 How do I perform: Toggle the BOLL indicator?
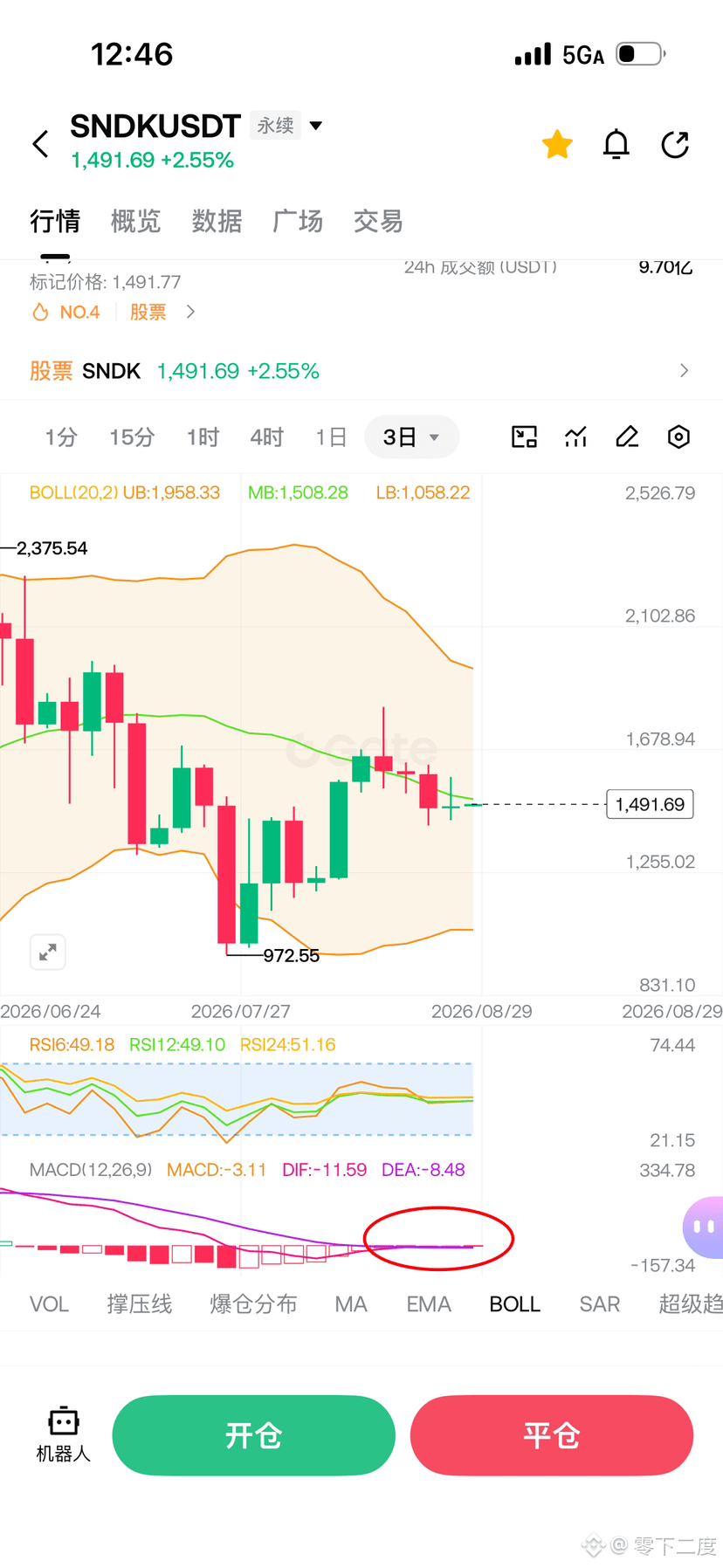tap(515, 1304)
